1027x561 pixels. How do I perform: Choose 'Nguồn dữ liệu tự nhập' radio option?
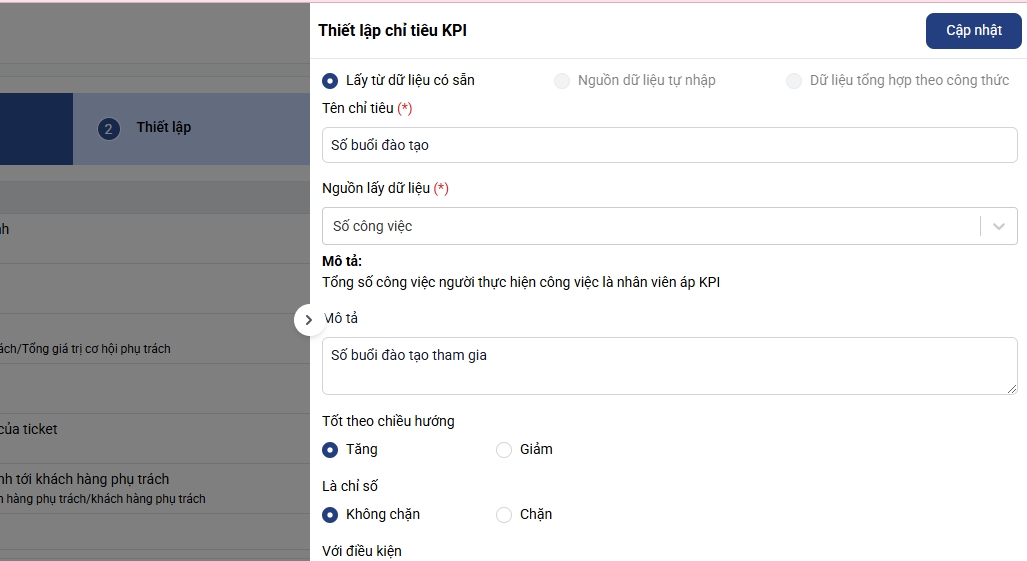coord(562,80)
